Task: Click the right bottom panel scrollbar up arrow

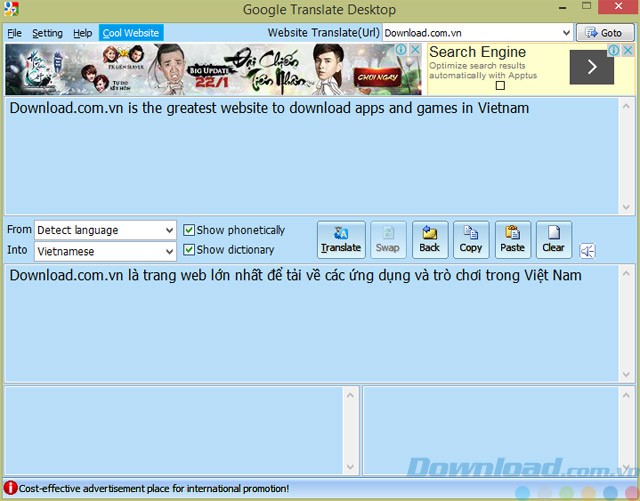Action: (627, 395)
